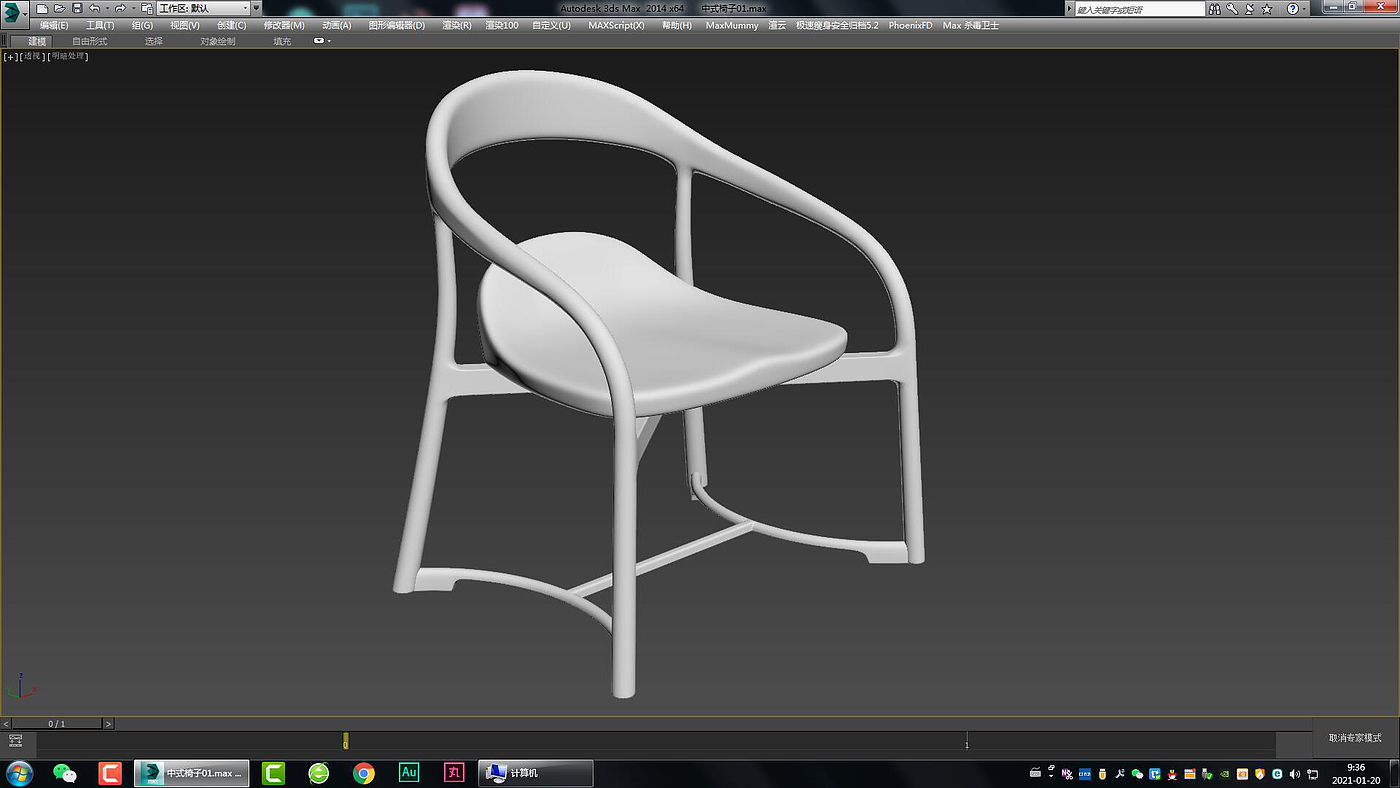Open the undo history dropdown arrow
The image size is (1400, 788).
(x=106, y=8)
